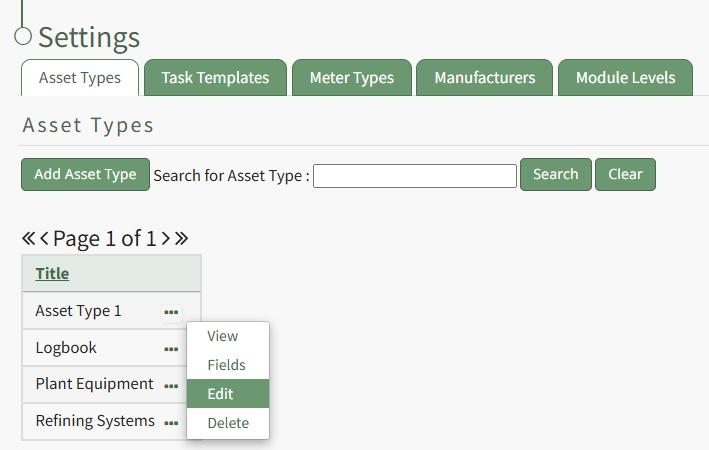This screenshot has width=709, height=450.
Task: Open the ellipsis menu for Plant Equipment
Action: (171, 386)
